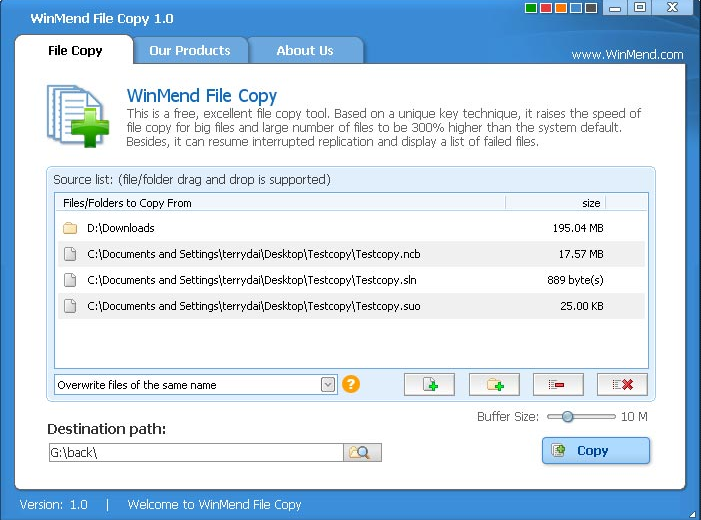
Task: Click the add file icon button
Action: pyautogui.click(x=429, y=385)
